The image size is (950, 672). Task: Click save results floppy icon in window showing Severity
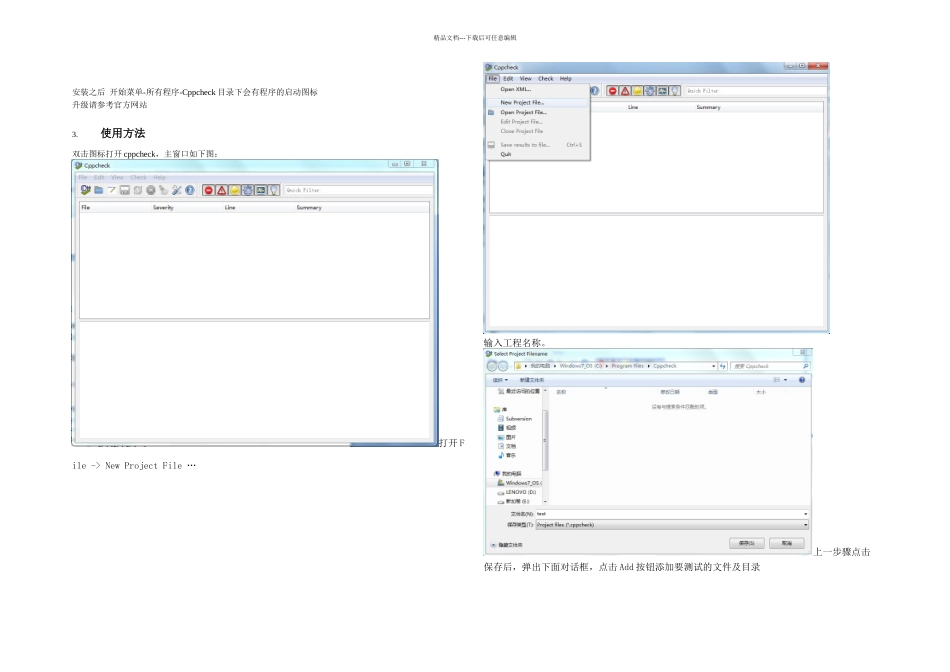(x=125, y=190)
